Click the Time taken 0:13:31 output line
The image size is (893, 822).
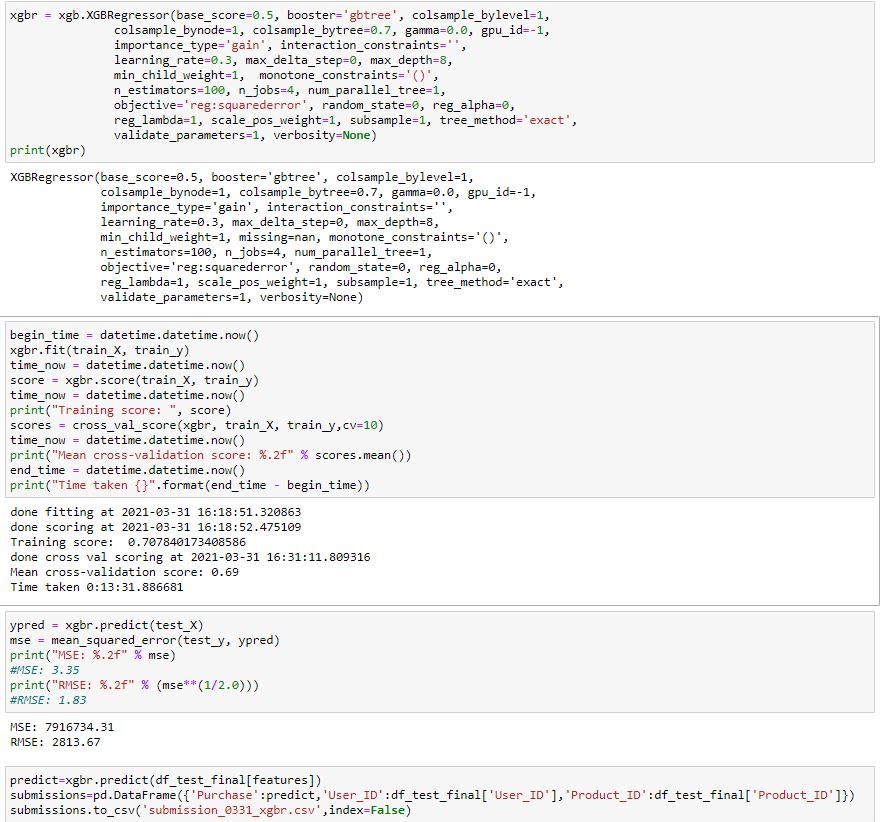pos(96,587)
